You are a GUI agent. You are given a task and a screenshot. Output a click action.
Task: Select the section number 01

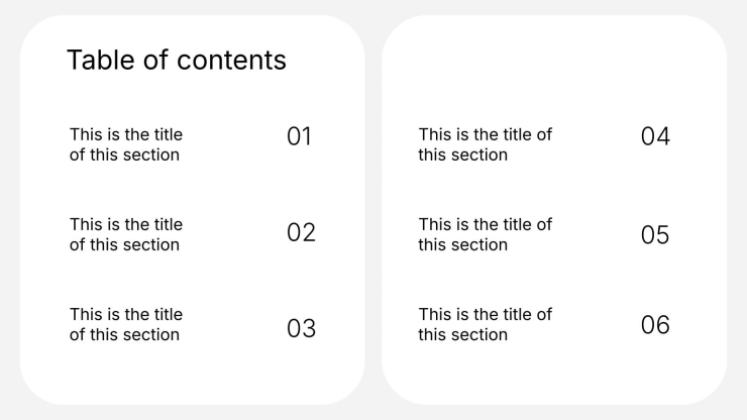coord(299,137)
